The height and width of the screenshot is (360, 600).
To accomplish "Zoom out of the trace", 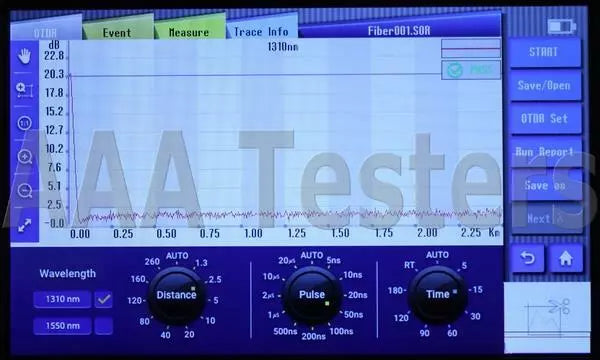I will 24,190.
